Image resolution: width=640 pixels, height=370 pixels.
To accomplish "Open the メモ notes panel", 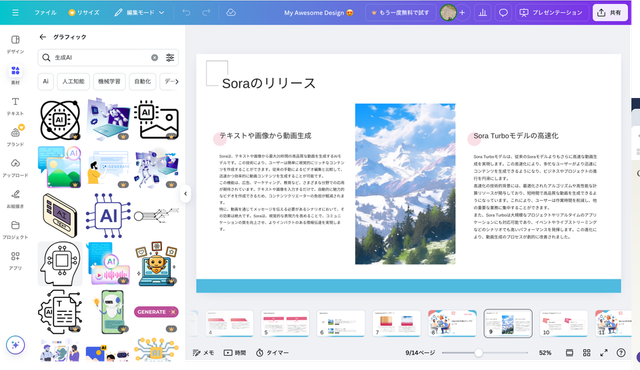I will click(x=203, y=352).
